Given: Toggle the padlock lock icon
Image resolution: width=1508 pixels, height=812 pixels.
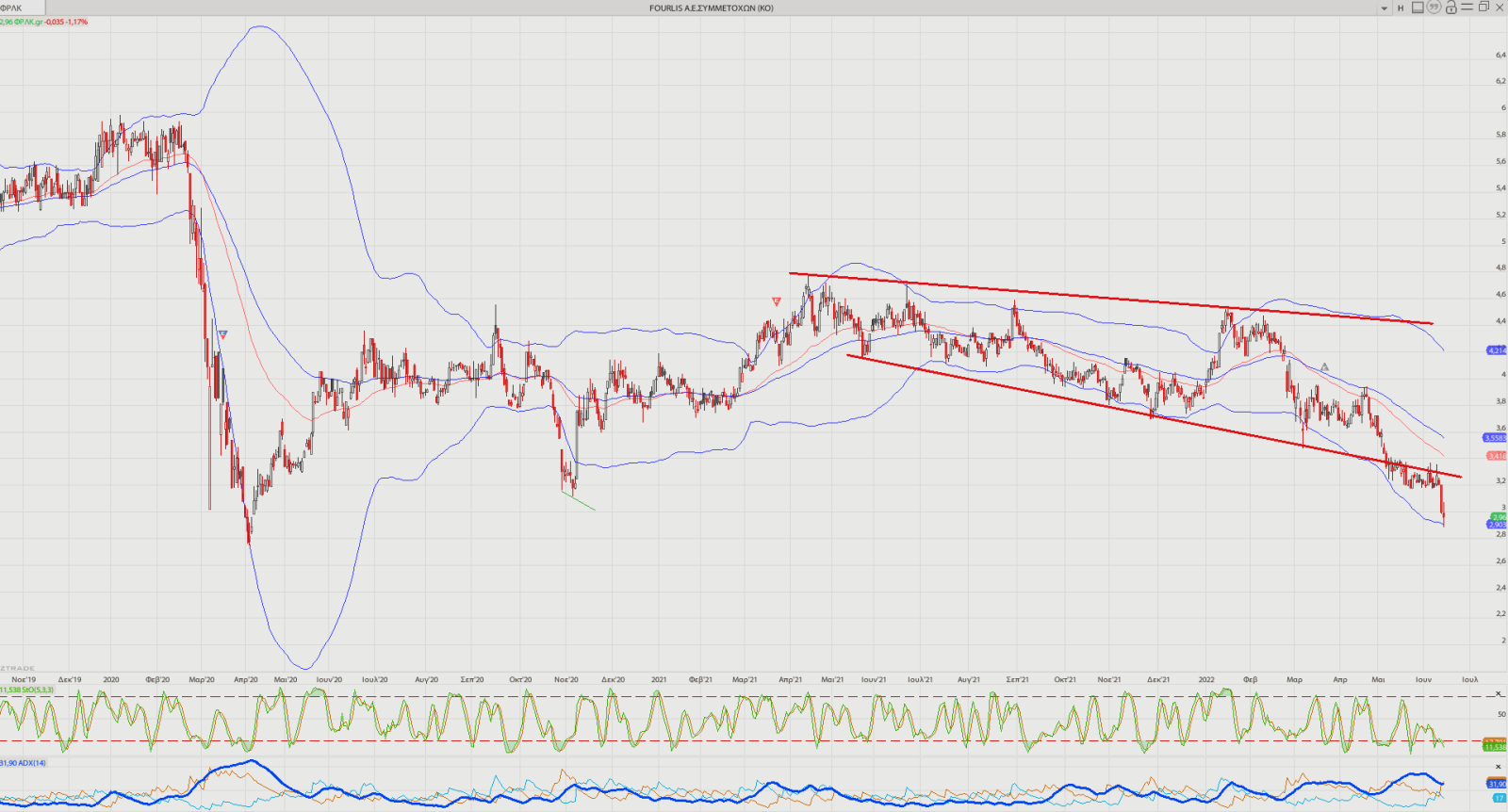Looking at the screenshot, I should [x=1451, y=8].
